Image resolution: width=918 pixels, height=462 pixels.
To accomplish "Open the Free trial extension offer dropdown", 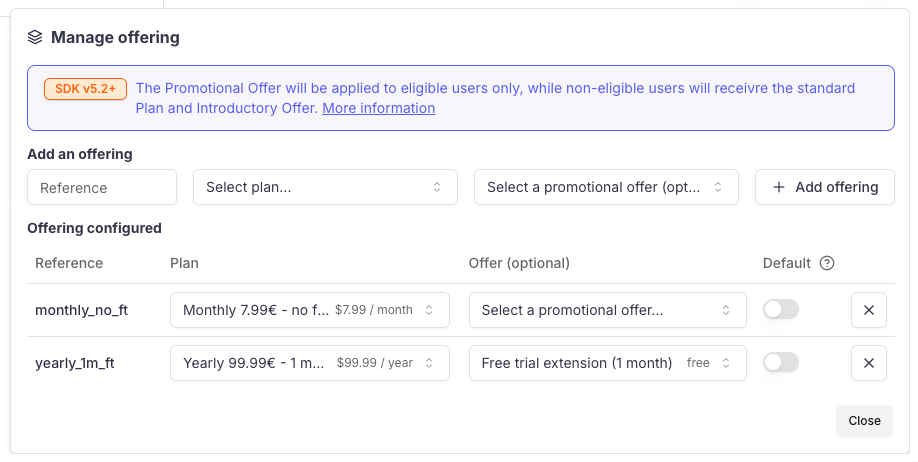I will (607, 363).
